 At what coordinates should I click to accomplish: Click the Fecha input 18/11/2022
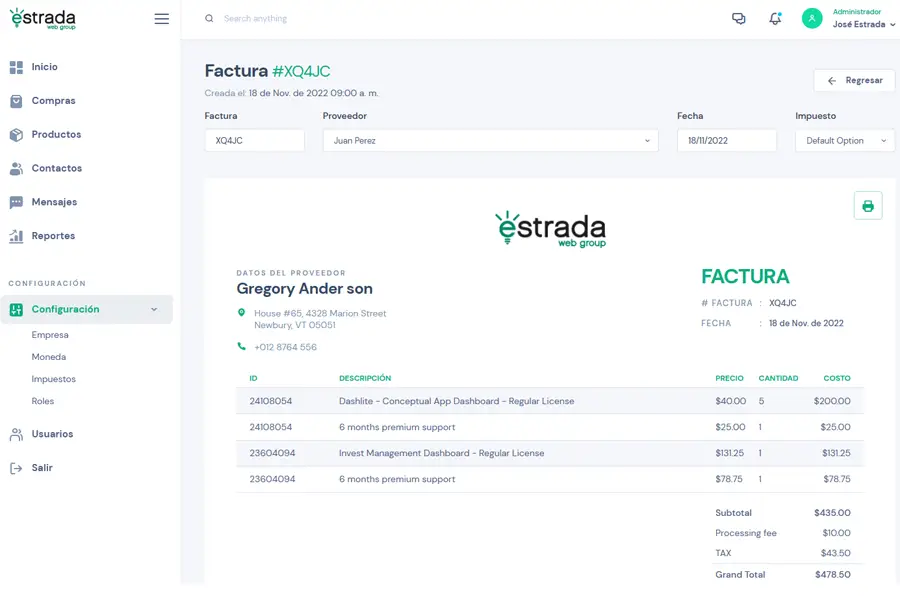(x=727, y=141)
